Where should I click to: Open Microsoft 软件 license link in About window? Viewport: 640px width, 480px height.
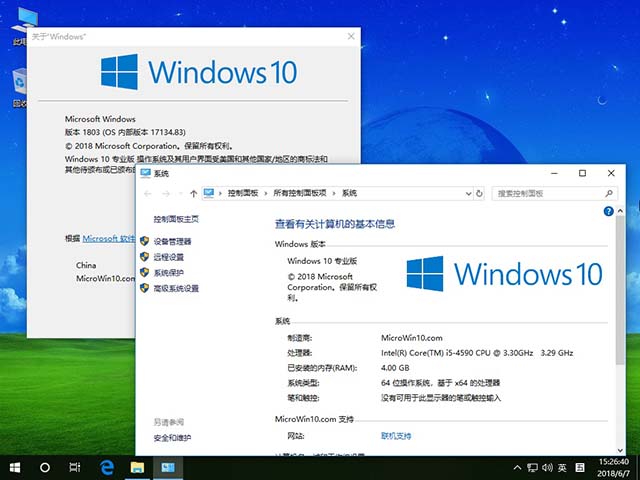(109, 238)
